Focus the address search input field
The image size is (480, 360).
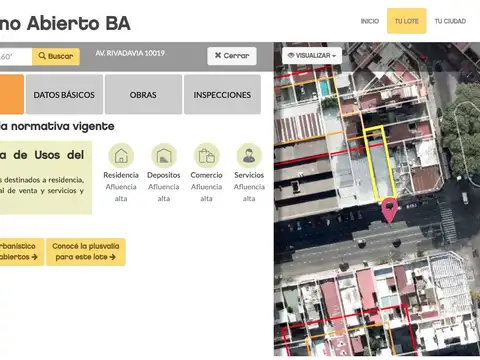click(x=16, y=56)
